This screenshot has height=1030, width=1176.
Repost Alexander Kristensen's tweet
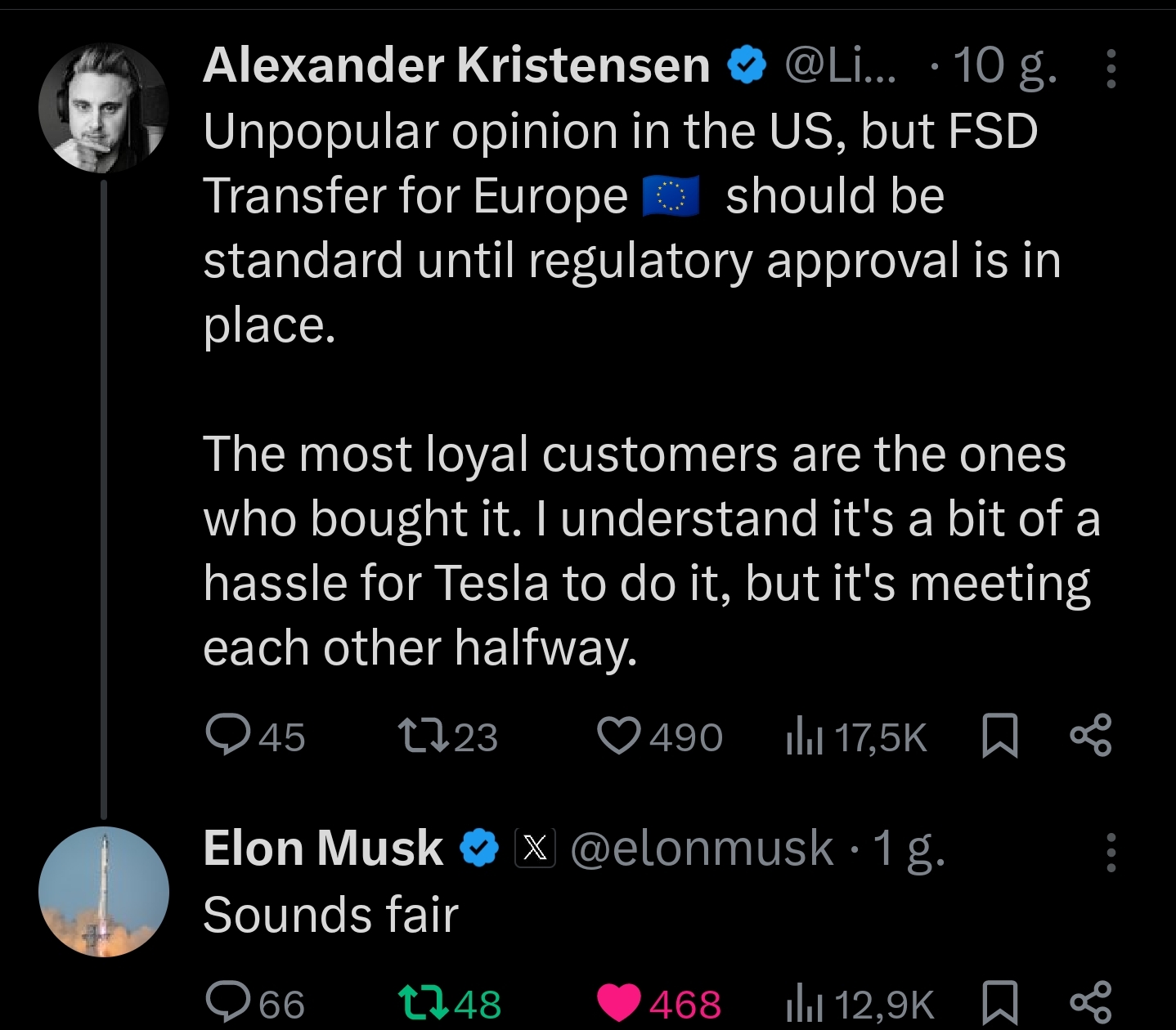pos(421,735)
